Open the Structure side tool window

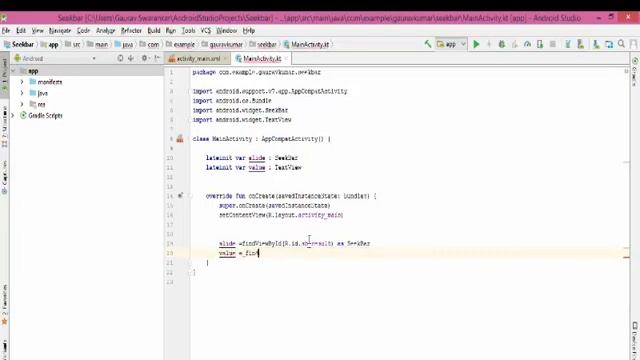pos(4,127)
